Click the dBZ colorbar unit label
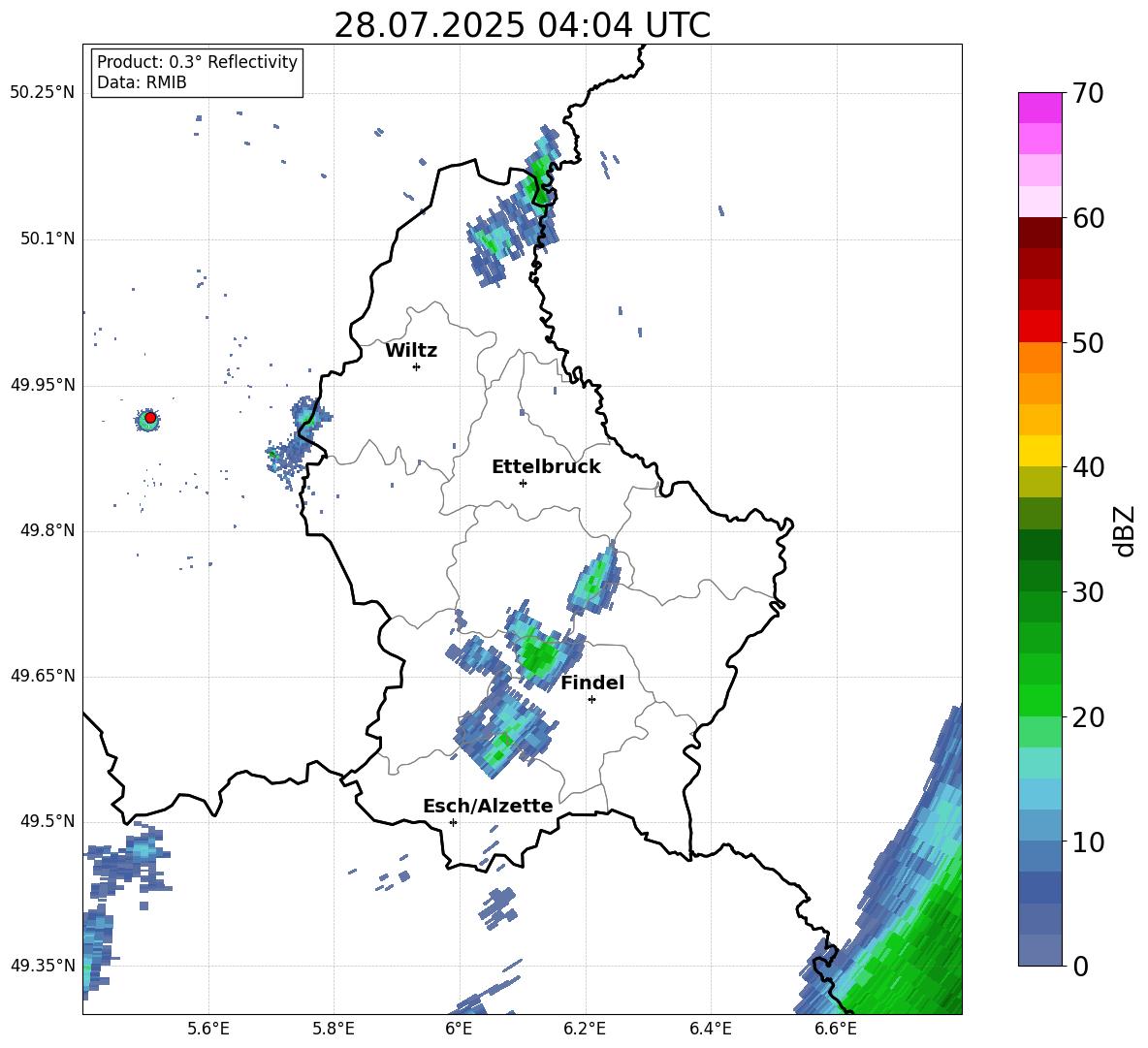The image size is (1148, 1048). tap(1123, 530)
